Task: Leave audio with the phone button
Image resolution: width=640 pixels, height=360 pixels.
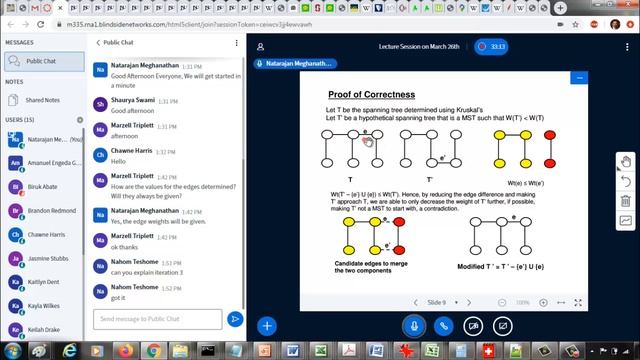Action: (444, 326)
